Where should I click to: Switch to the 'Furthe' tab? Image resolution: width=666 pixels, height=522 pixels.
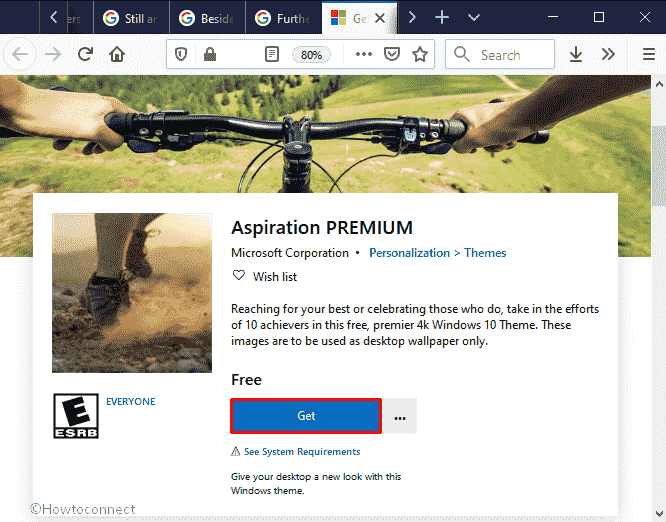(x=283, y=18)
